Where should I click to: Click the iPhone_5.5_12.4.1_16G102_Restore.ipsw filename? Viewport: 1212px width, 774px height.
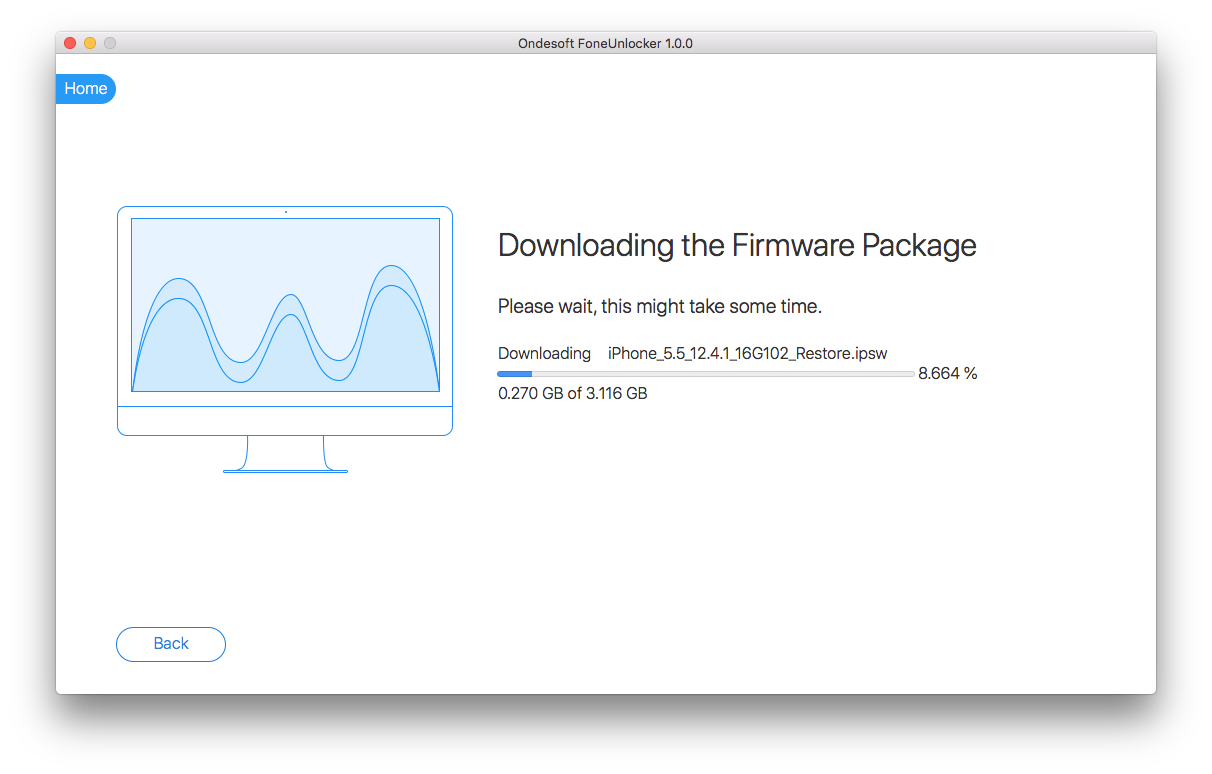(748, 354)
